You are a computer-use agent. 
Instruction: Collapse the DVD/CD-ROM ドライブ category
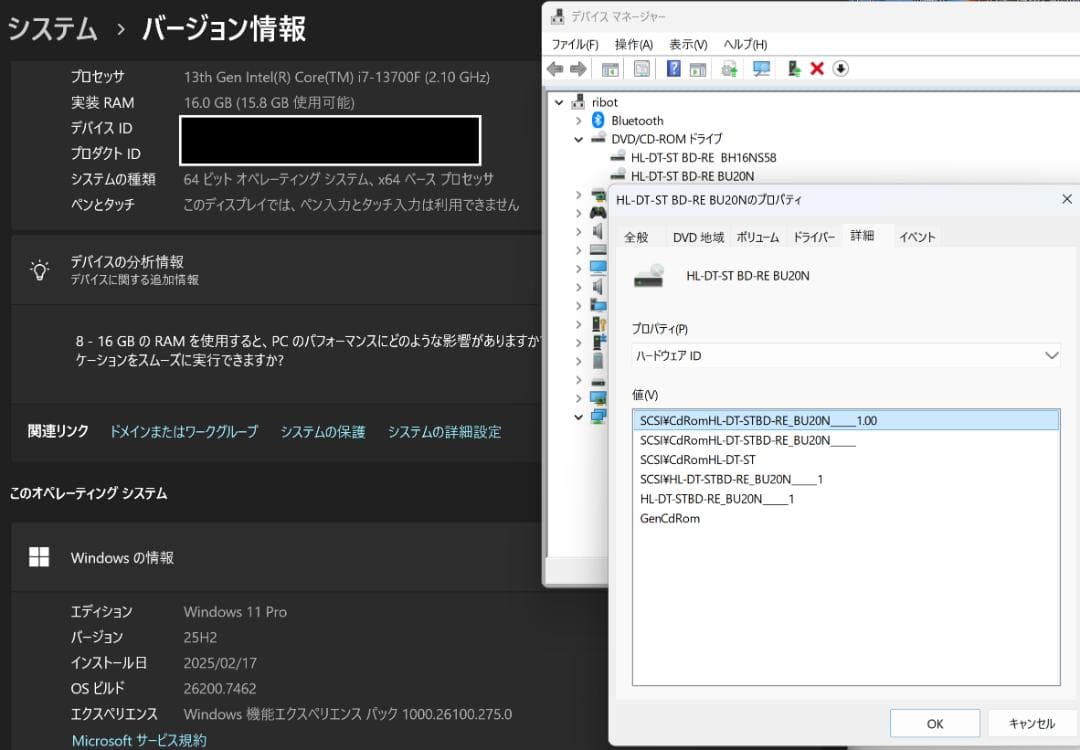(578, 139)
